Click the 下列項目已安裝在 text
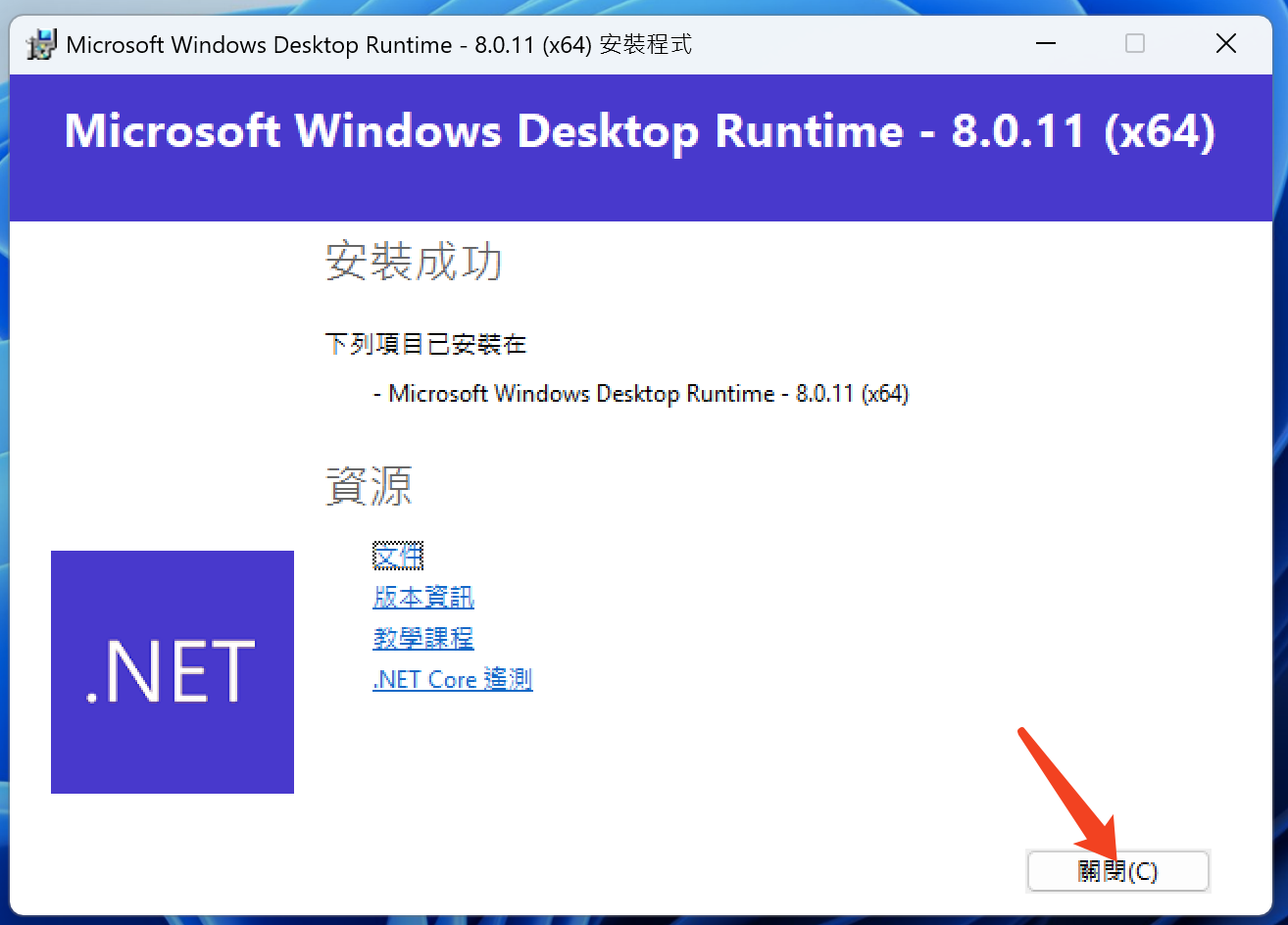Screen dimensions: 1288x925 click(x=426, y=344)
